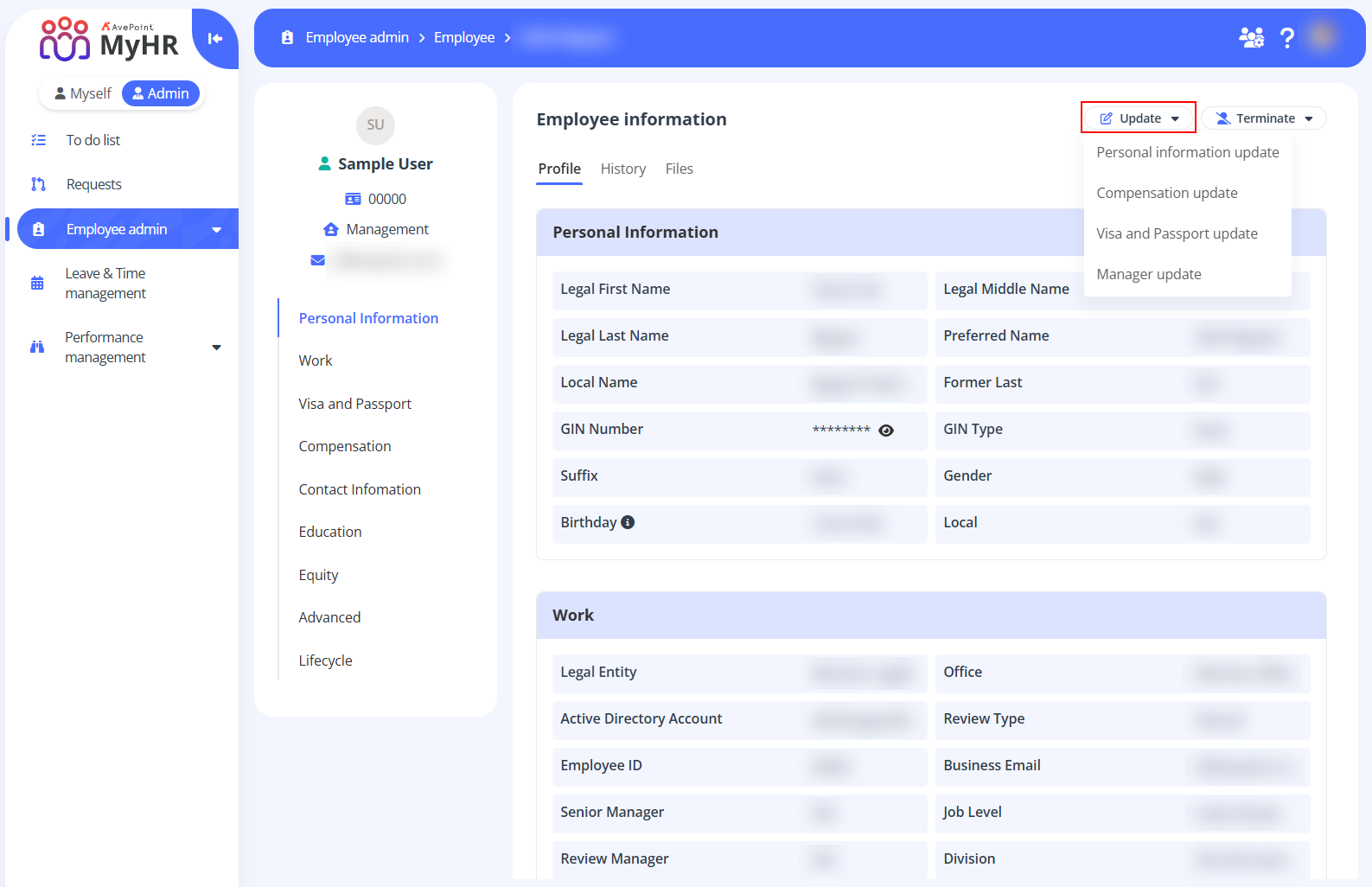Image resolution: width=1372 pixels, height=887 pixels.
Task: Click the email envelope icon under Sample User
Action: point(318,260)
